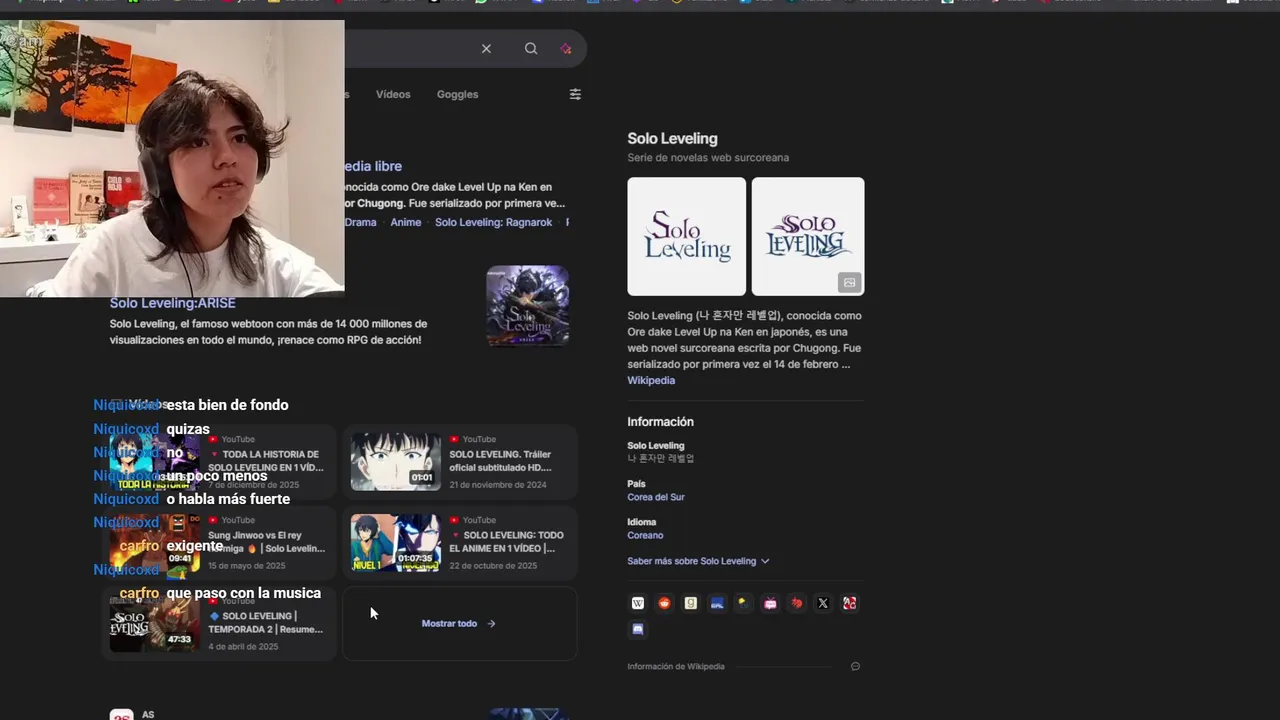This screenshot has width=1280, height=720.
Task: Open the yellow-and-dark icon link
Action: [x=743, y=603]
